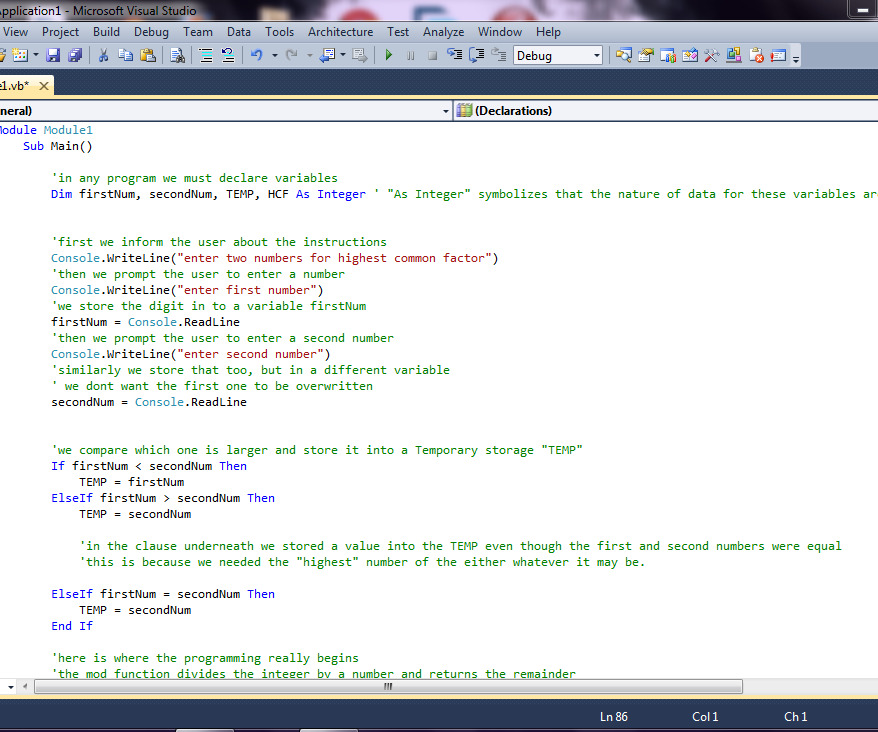Viewport: 878px width, 732px height.
Task: Start debugging with the green play icon
Action: point(389,55)
